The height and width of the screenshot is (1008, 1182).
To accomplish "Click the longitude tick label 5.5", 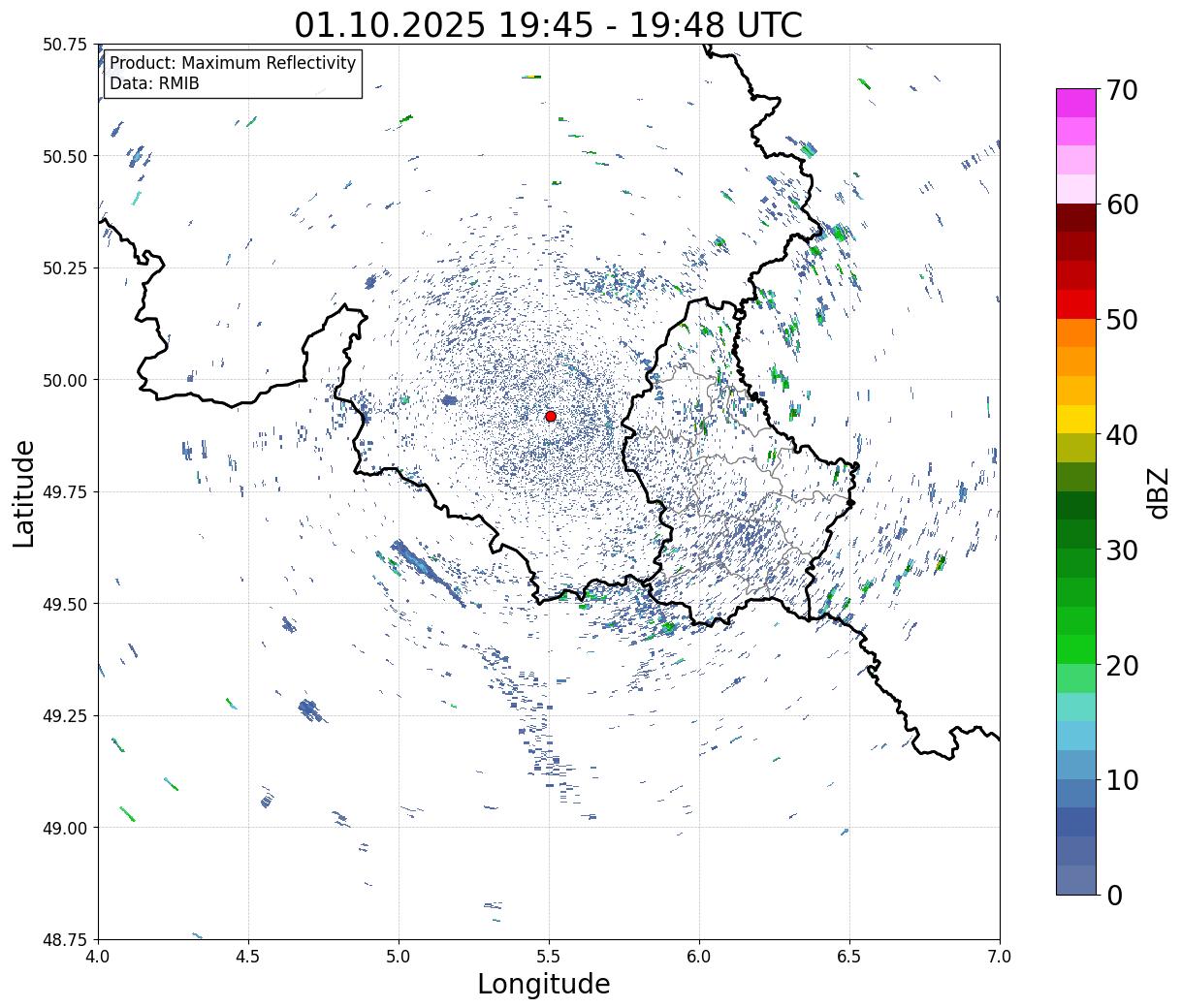I will (x=549, y=956).
